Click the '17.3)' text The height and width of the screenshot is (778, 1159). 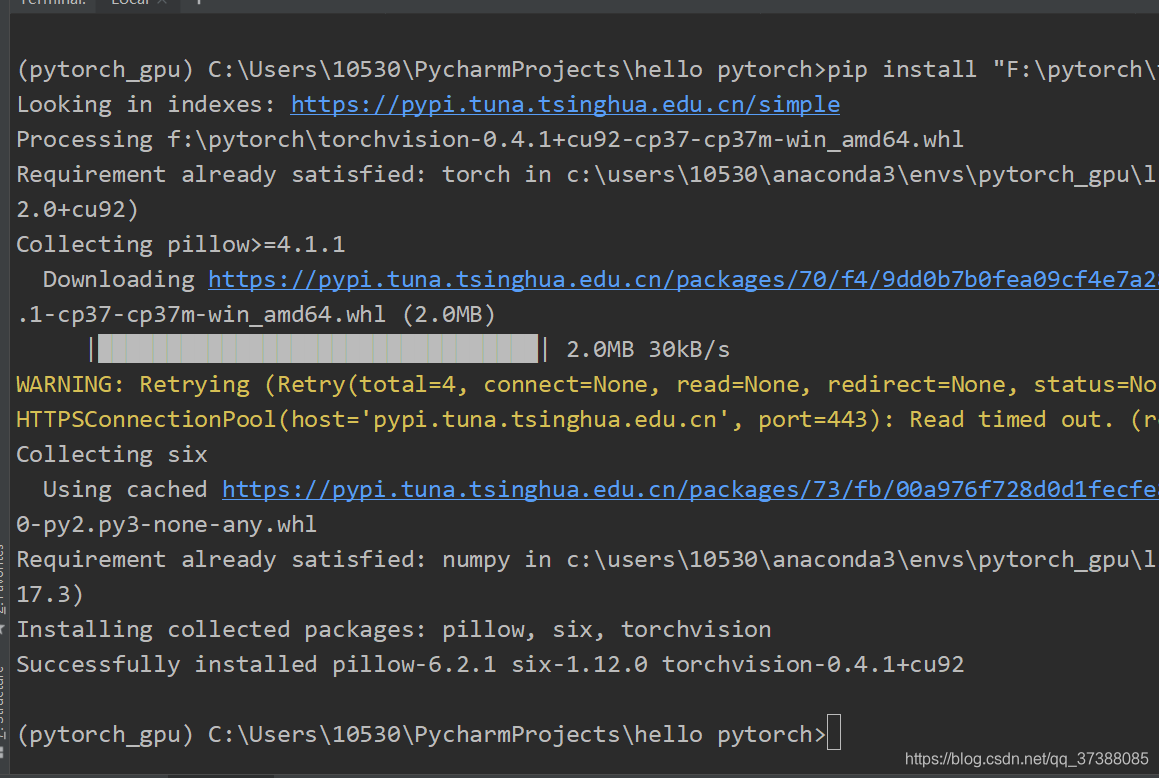(50, 594)
